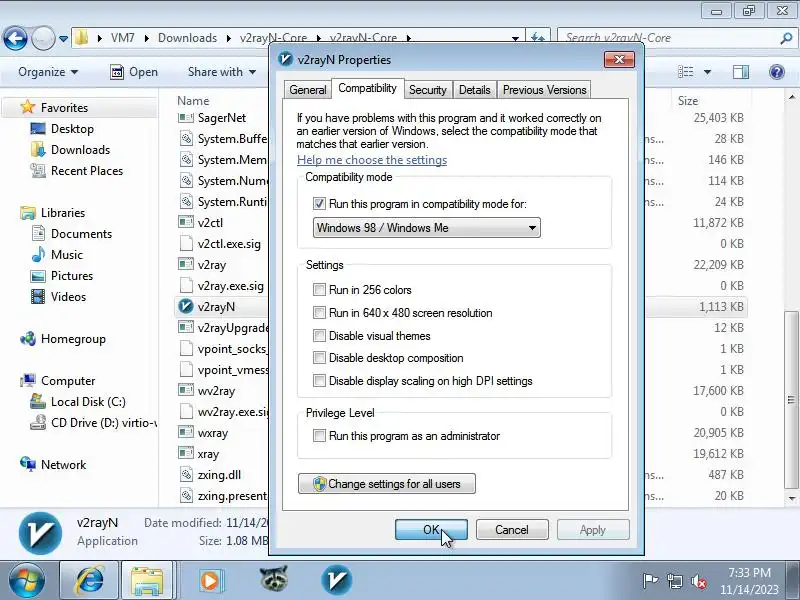The width and height of the screenshot is (800, 600).
Task: Click the search magnifier icon in Explorer
Action: 786,38
